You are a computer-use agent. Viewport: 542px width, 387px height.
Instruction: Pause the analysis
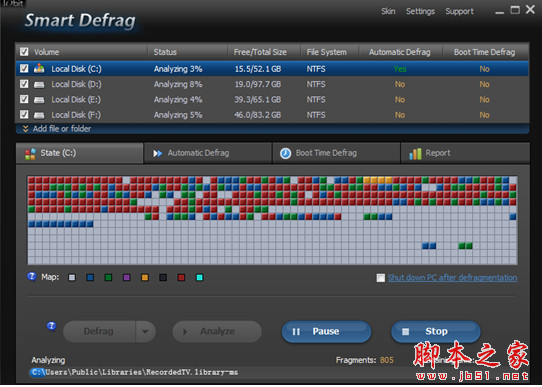(x=326, y=331)
